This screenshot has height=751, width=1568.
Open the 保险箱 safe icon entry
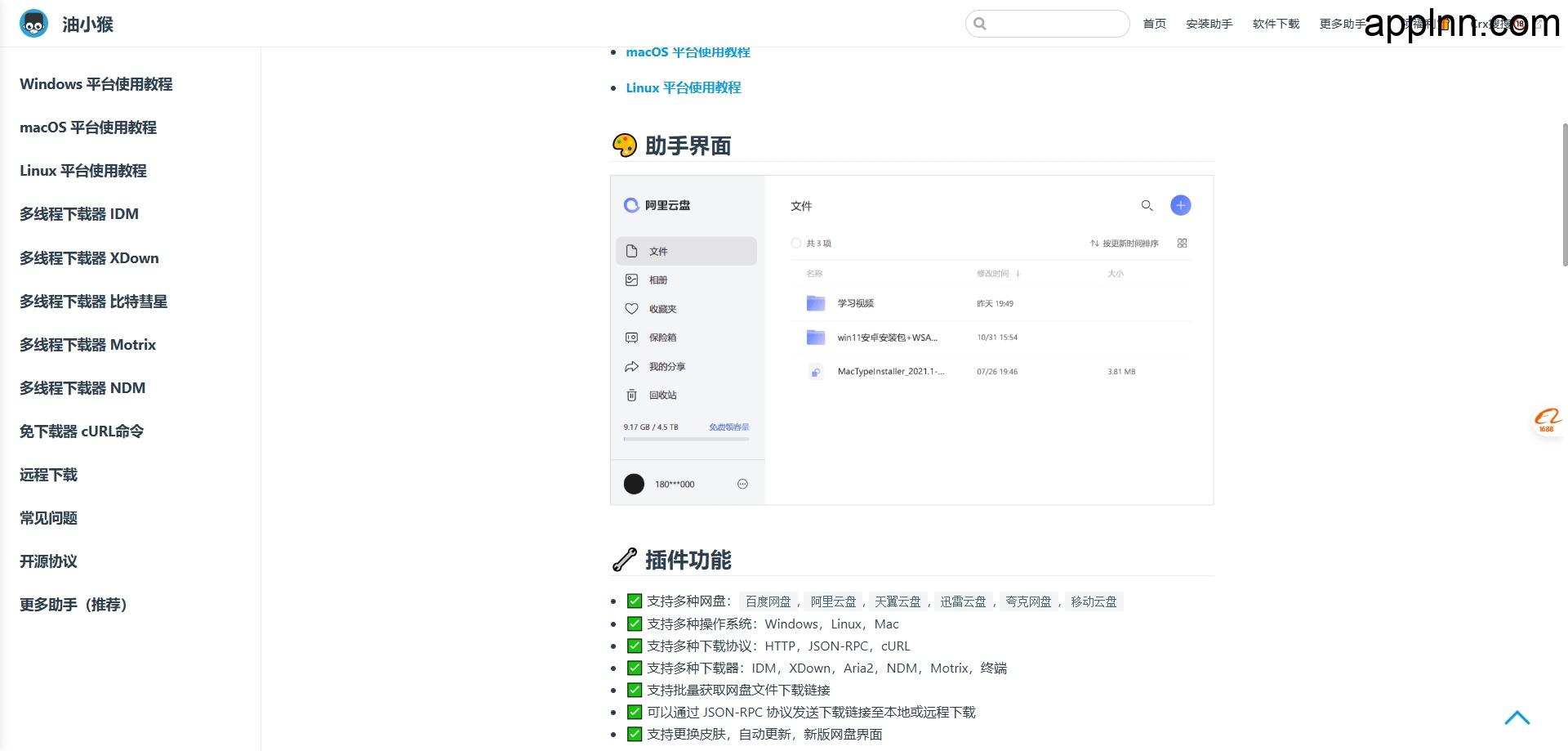(631, 338)
